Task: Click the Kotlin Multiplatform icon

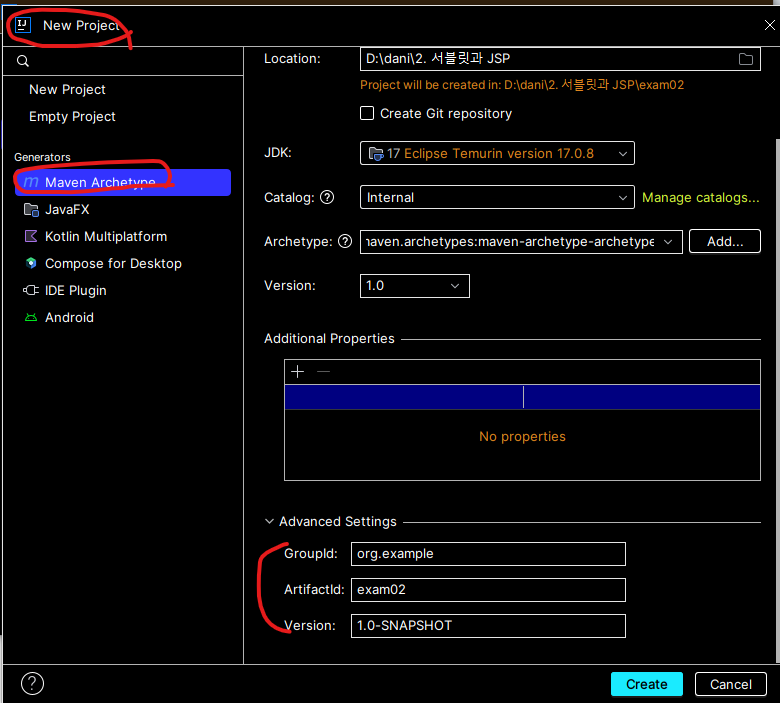Action: (31, 236)
